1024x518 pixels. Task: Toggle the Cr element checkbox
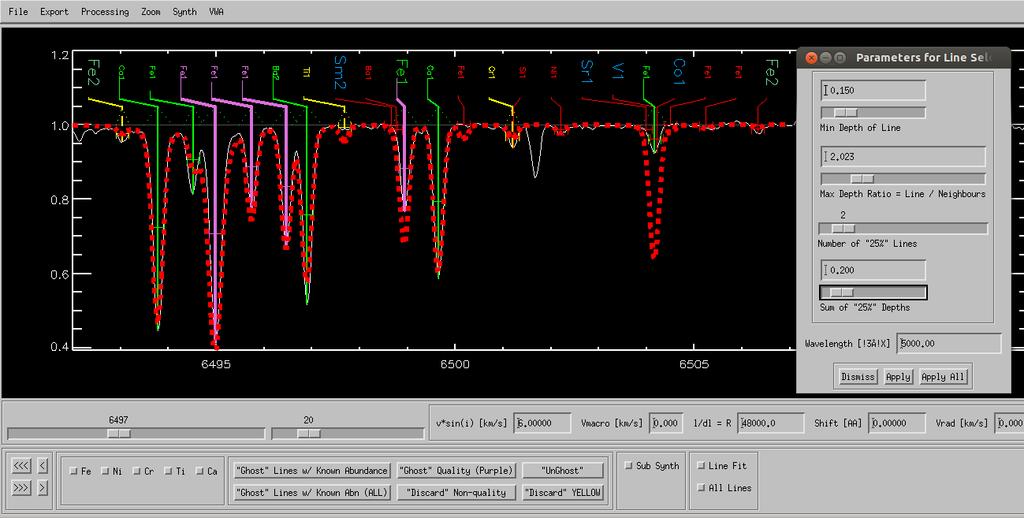(136, 471)
